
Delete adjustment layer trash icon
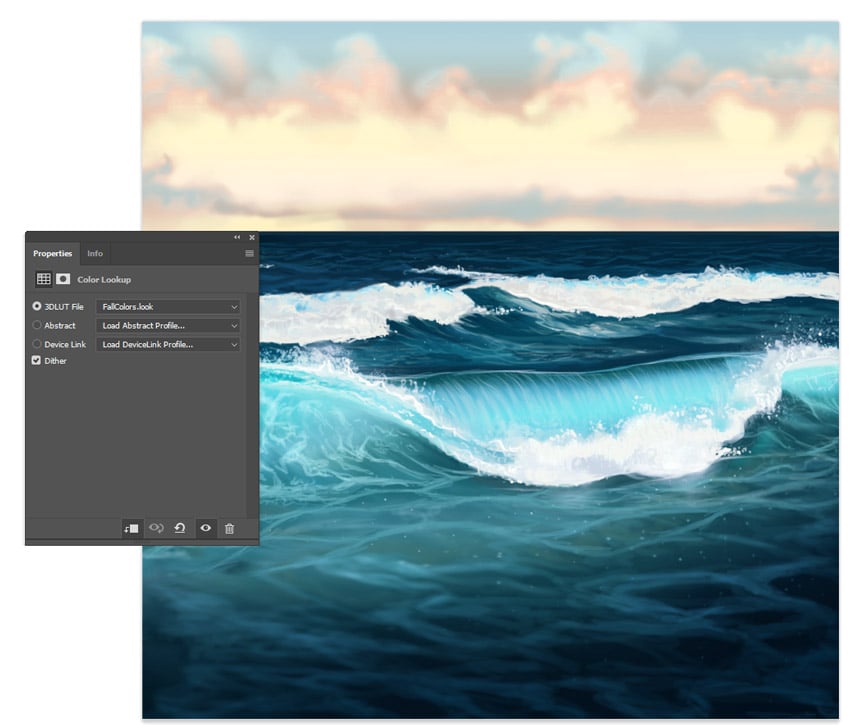pos(229,528)
